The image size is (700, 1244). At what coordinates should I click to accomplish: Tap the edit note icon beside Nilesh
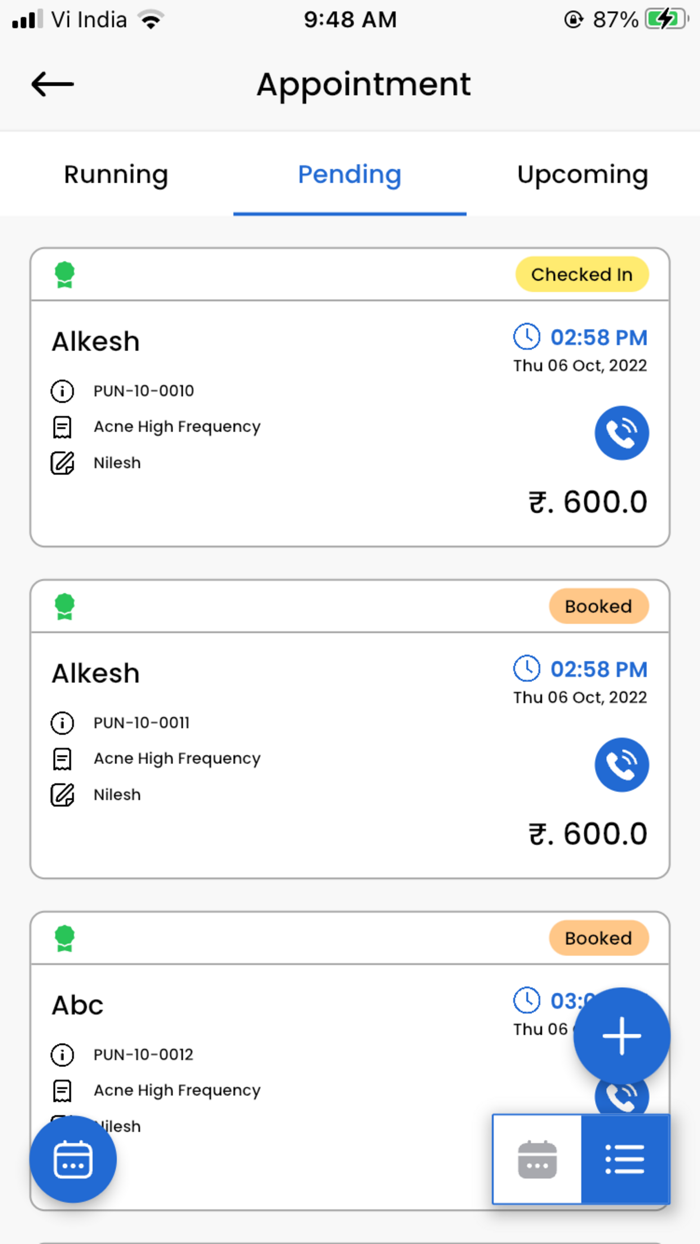(62, 463)
